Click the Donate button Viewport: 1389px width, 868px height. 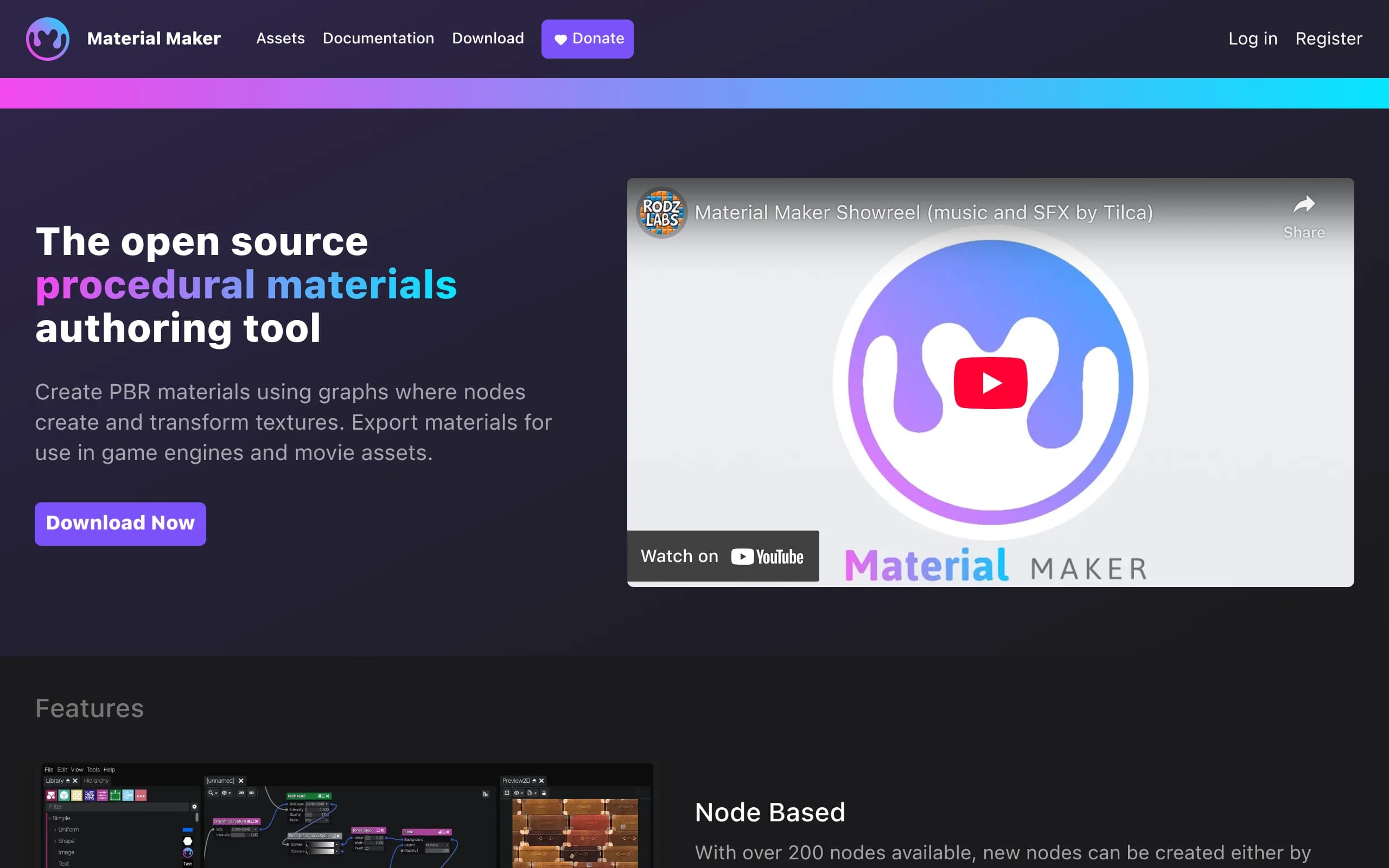pos(587,39)
